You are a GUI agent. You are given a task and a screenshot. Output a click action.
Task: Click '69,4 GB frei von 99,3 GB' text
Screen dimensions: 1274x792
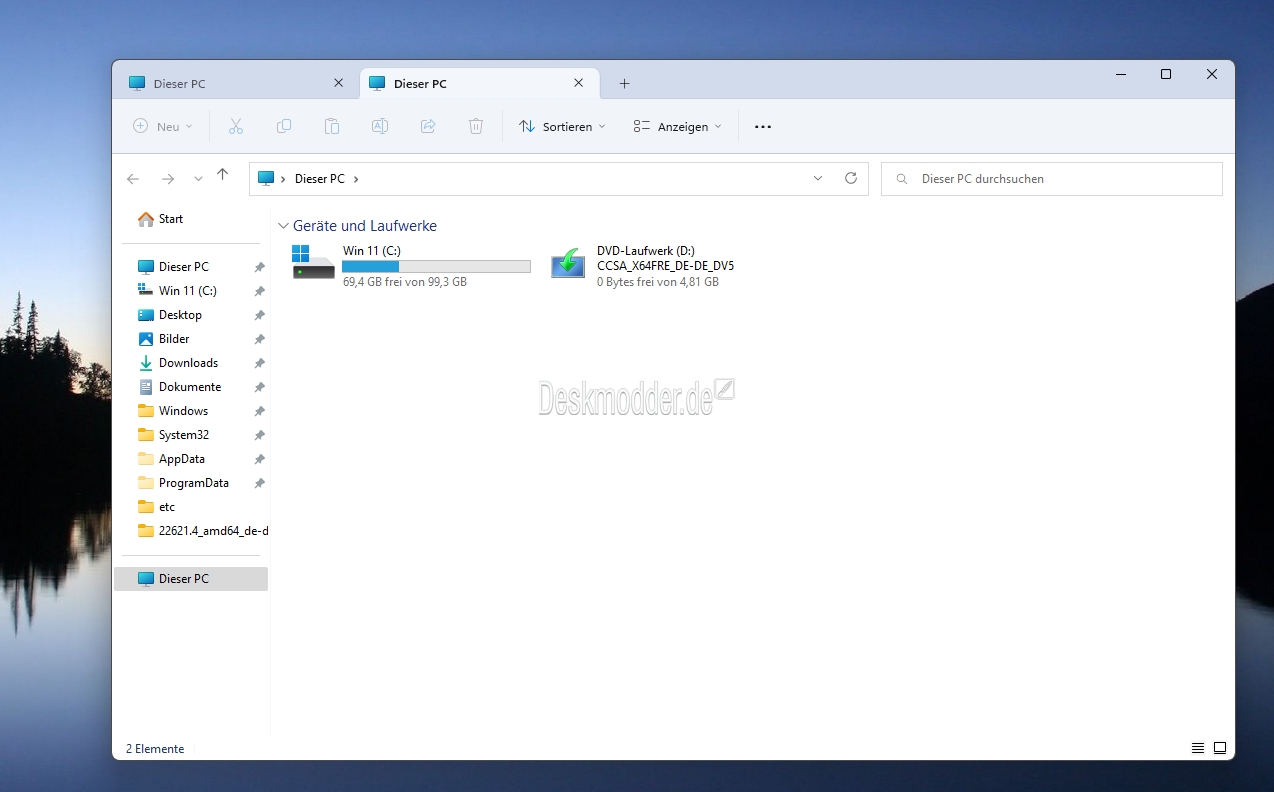pos(405,282)
